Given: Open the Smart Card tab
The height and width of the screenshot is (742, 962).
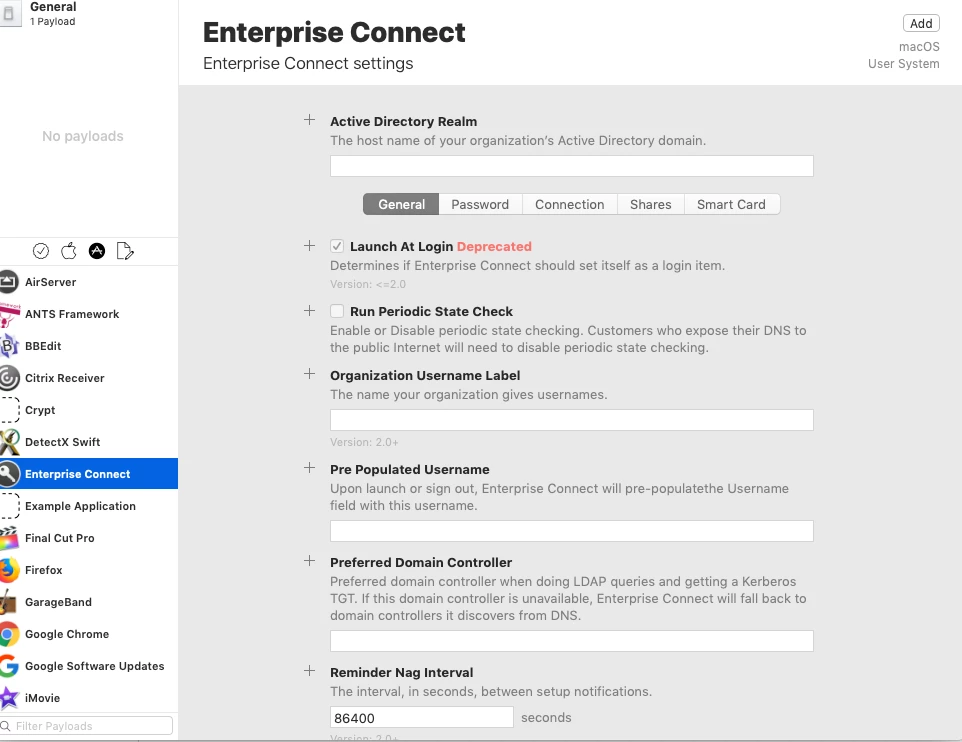Looking at the screenshot, I should (x=731, y=204).
